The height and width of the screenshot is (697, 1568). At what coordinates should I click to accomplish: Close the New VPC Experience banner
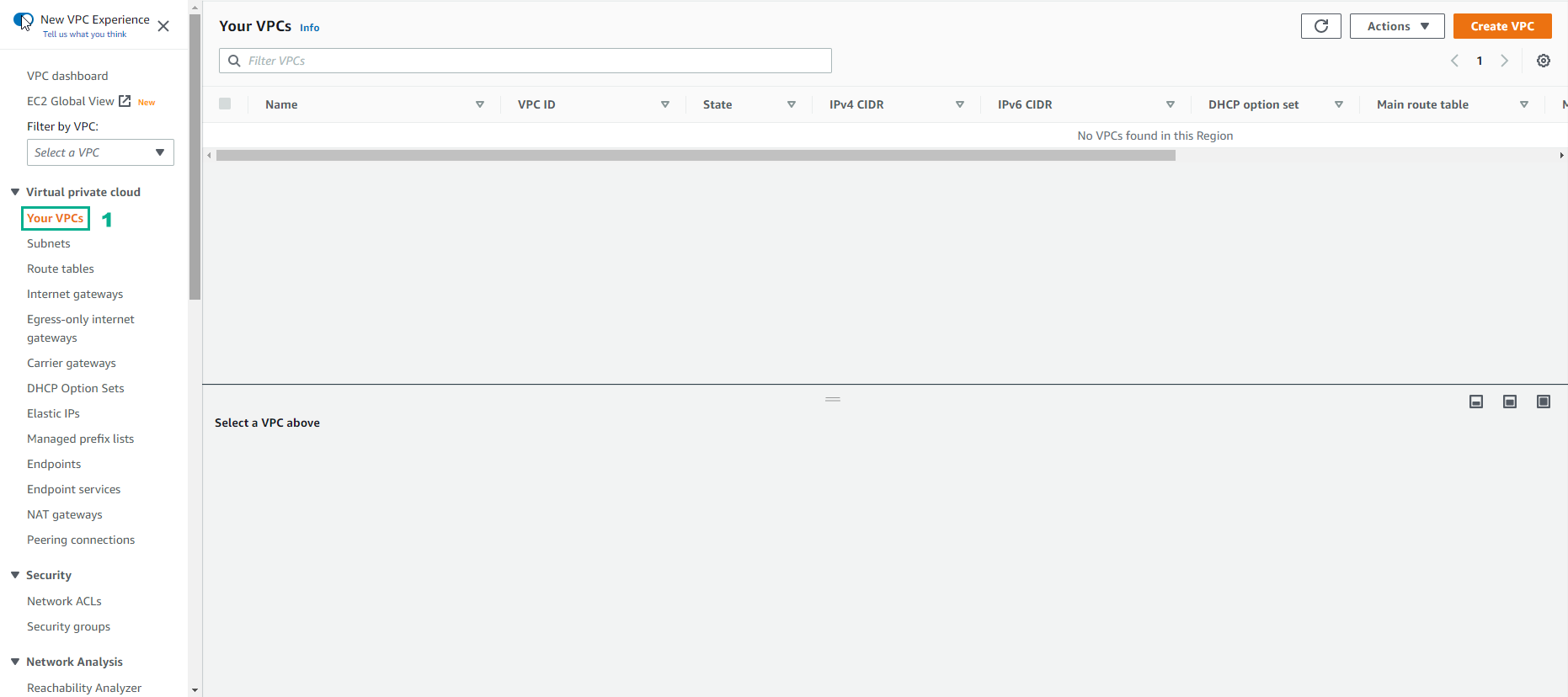(163, 26)
